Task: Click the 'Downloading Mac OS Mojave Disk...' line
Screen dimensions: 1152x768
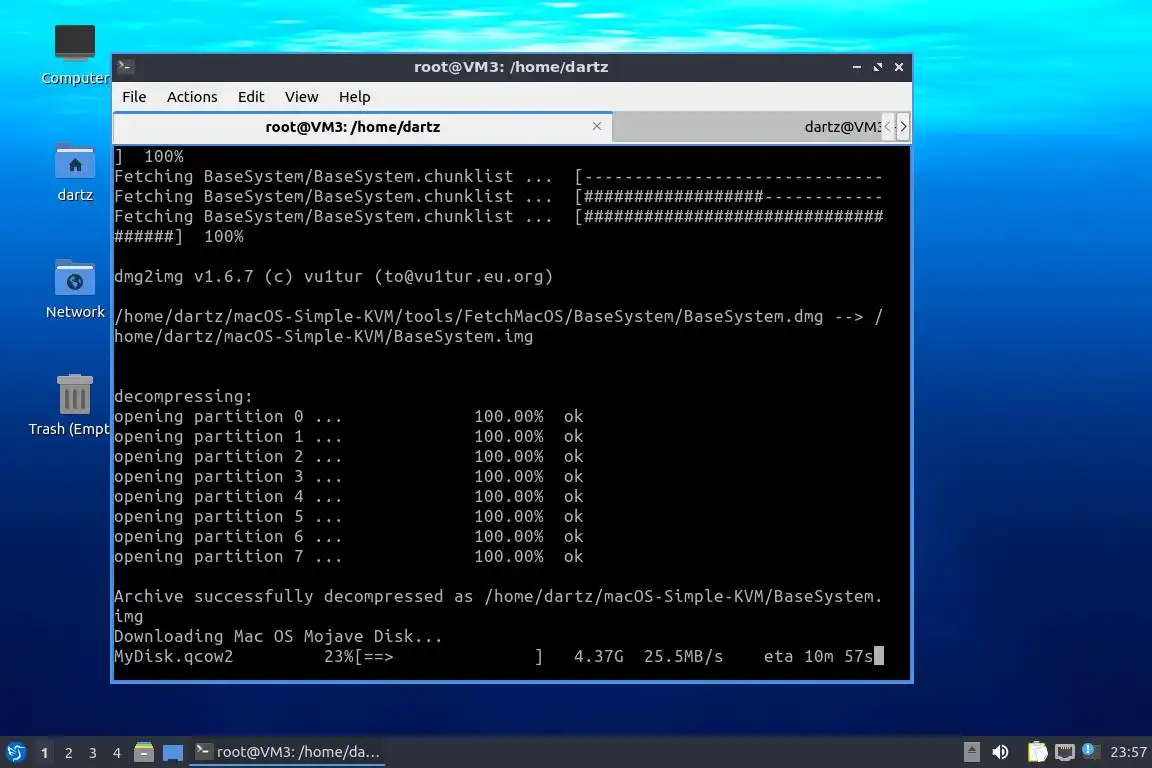Action: [278, 636]
